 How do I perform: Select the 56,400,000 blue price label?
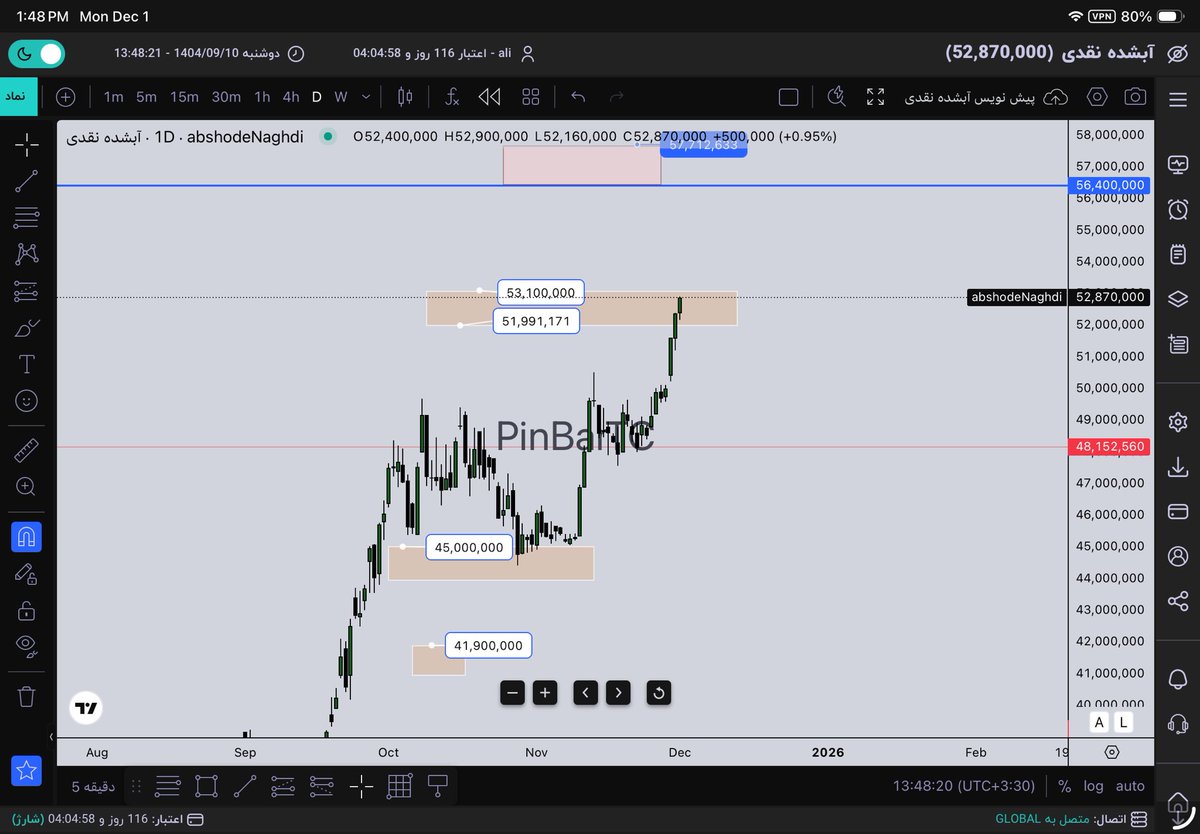1109,185
